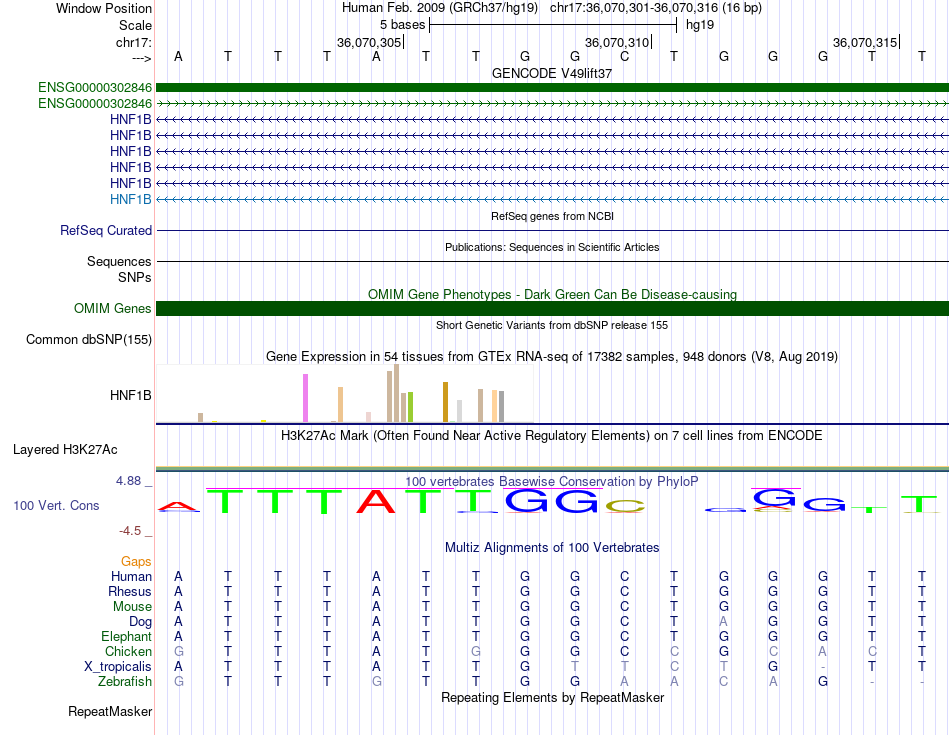Open the GENCODE V49lift37 track title
950x735 pixels.
coord(552,73)
